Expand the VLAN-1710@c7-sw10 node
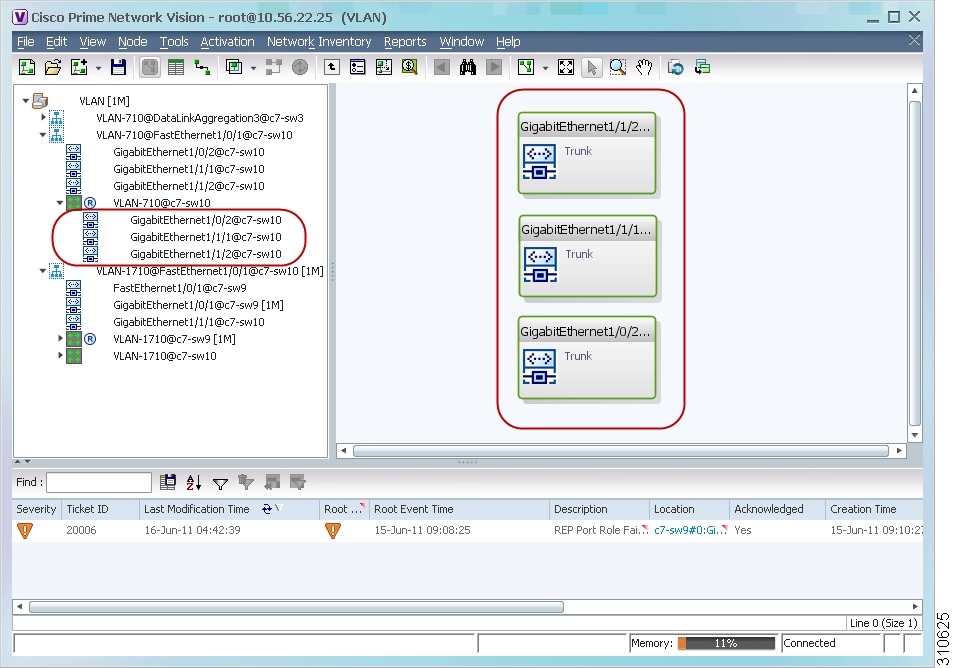The image size is (954, 668). tap(60, 355)
